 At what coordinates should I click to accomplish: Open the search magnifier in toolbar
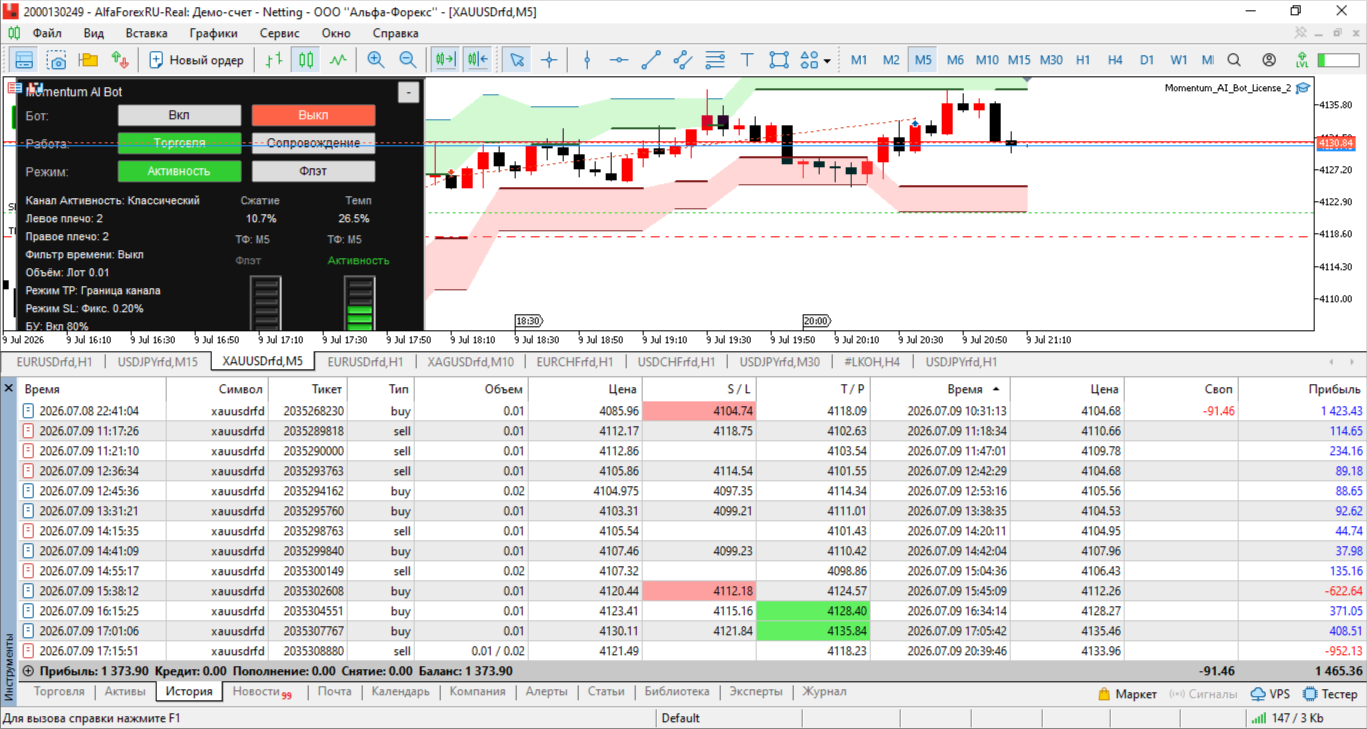[x=1235, y=60]
